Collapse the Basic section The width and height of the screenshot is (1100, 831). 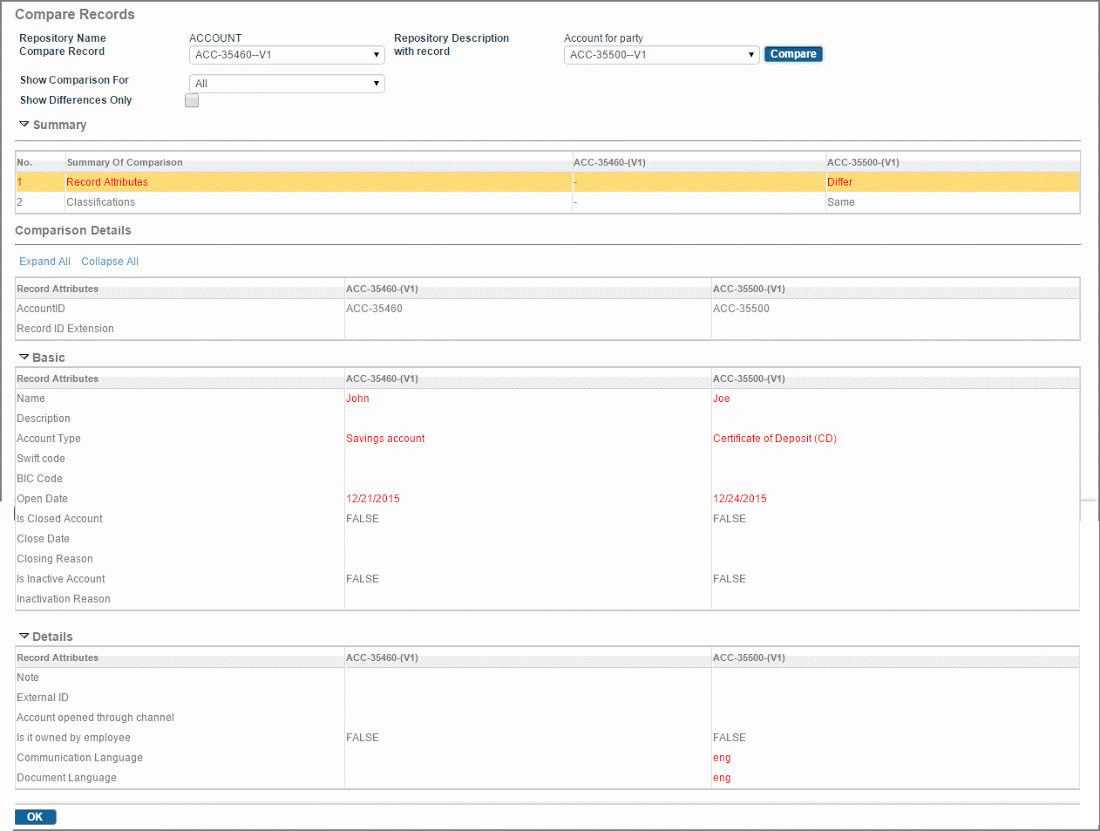tap(24, 357)
